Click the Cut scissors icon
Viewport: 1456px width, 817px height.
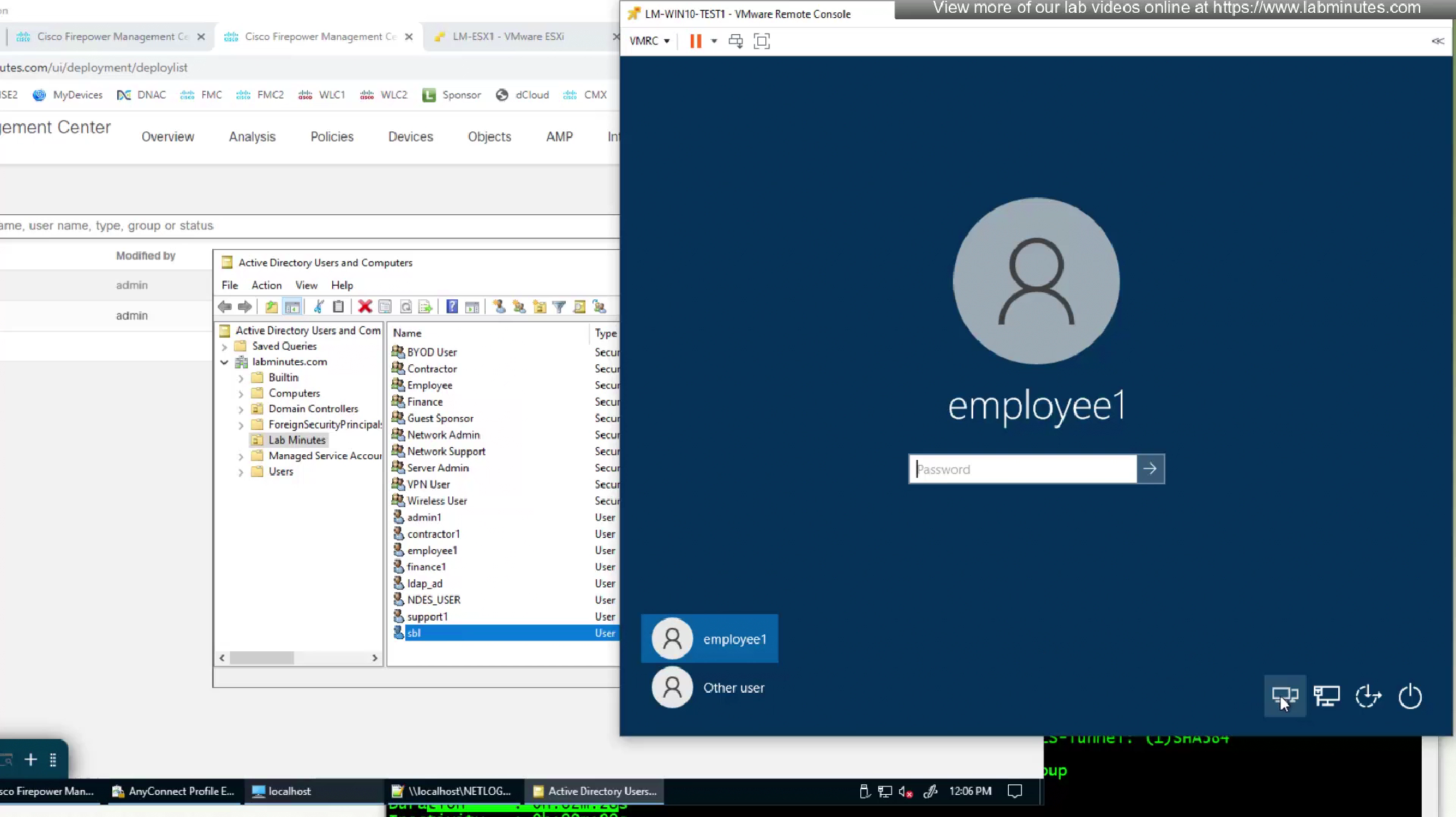pyautogui.click(x=319, y=307)
